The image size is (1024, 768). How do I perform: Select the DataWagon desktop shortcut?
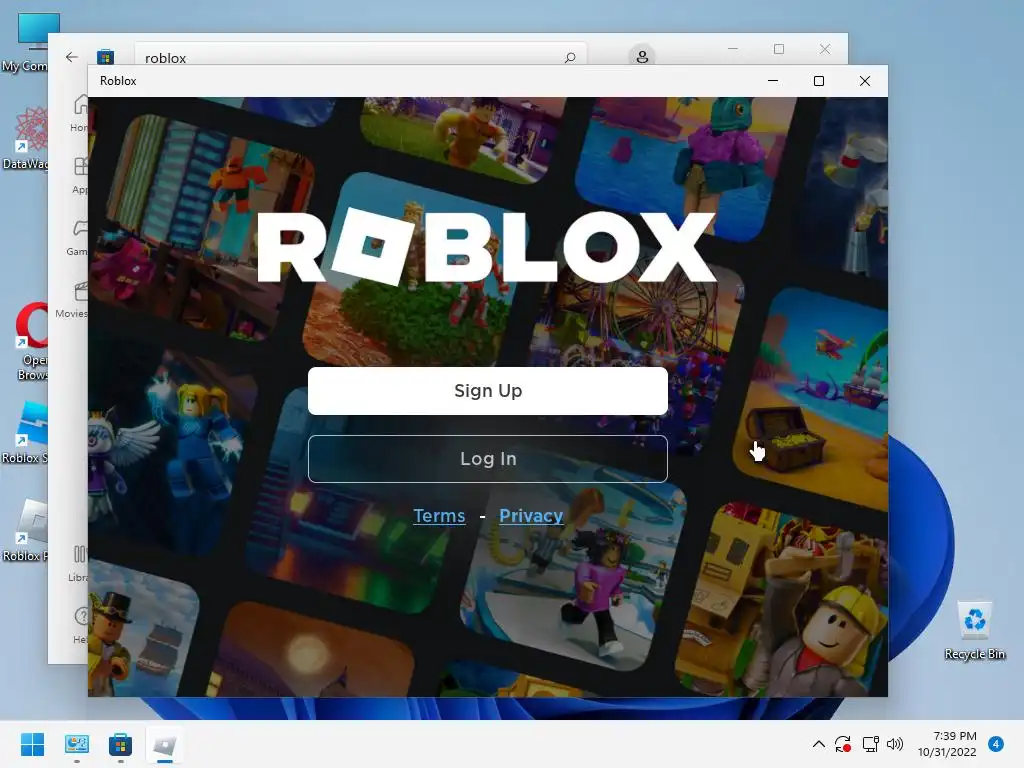pyautogui.click(x=26, y=138)
